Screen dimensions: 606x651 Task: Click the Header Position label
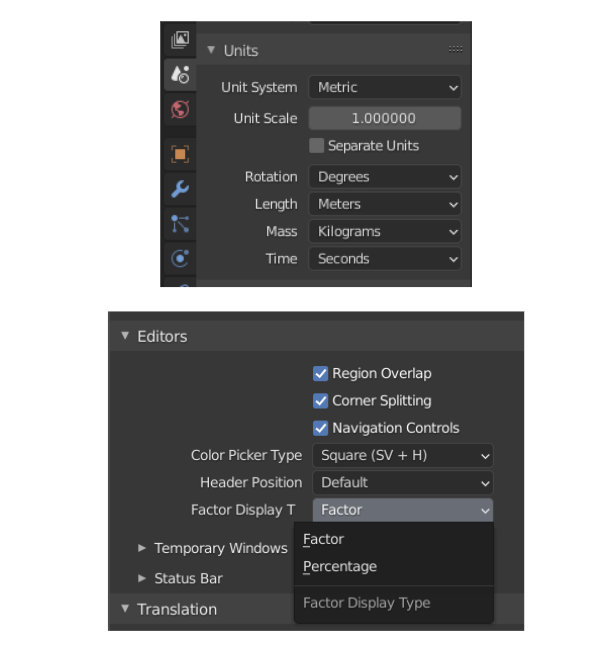click(251, 482)
